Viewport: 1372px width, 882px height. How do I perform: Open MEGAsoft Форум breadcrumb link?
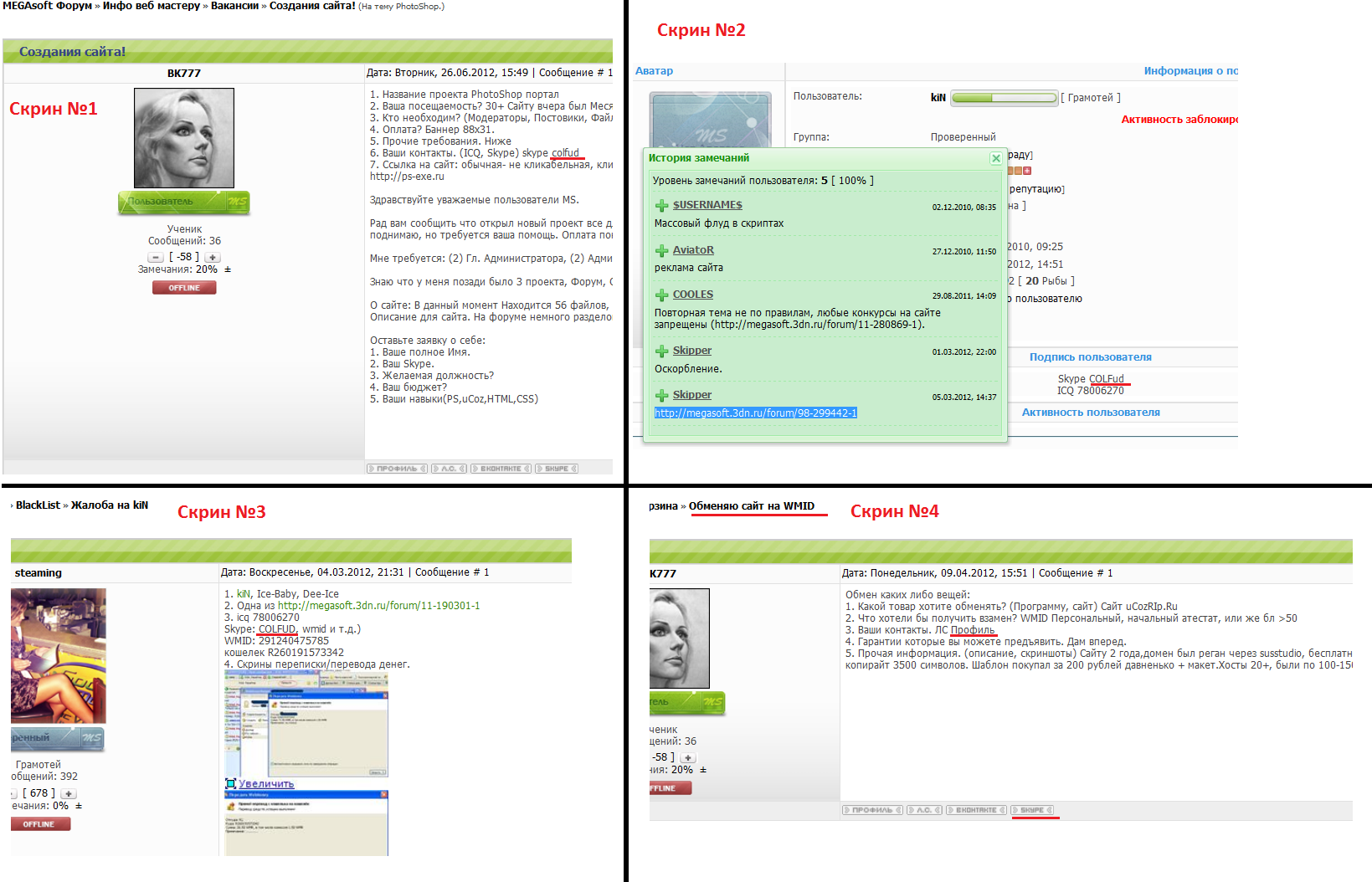click(47, 6)
